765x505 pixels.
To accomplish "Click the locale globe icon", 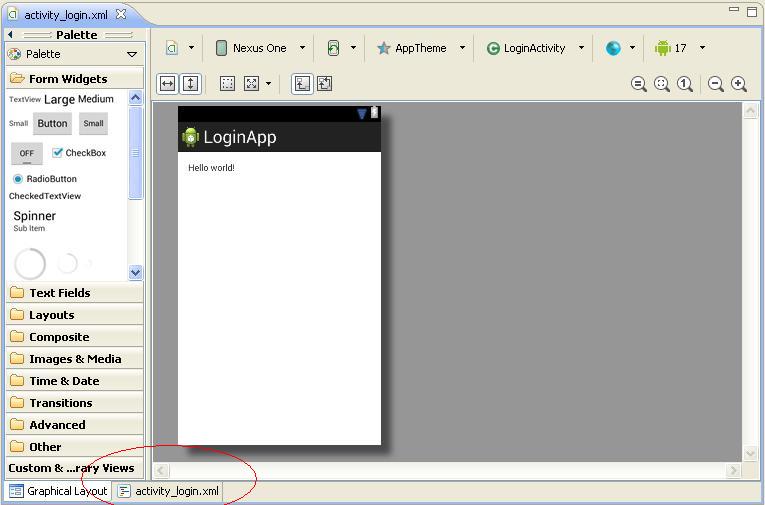I will [x=613, y=48].
